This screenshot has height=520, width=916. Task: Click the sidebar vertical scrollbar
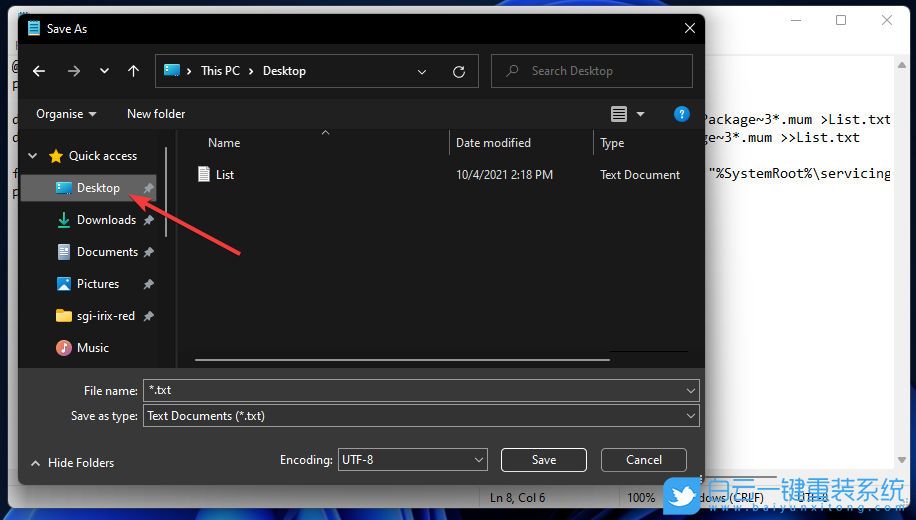tap(166, 192)
